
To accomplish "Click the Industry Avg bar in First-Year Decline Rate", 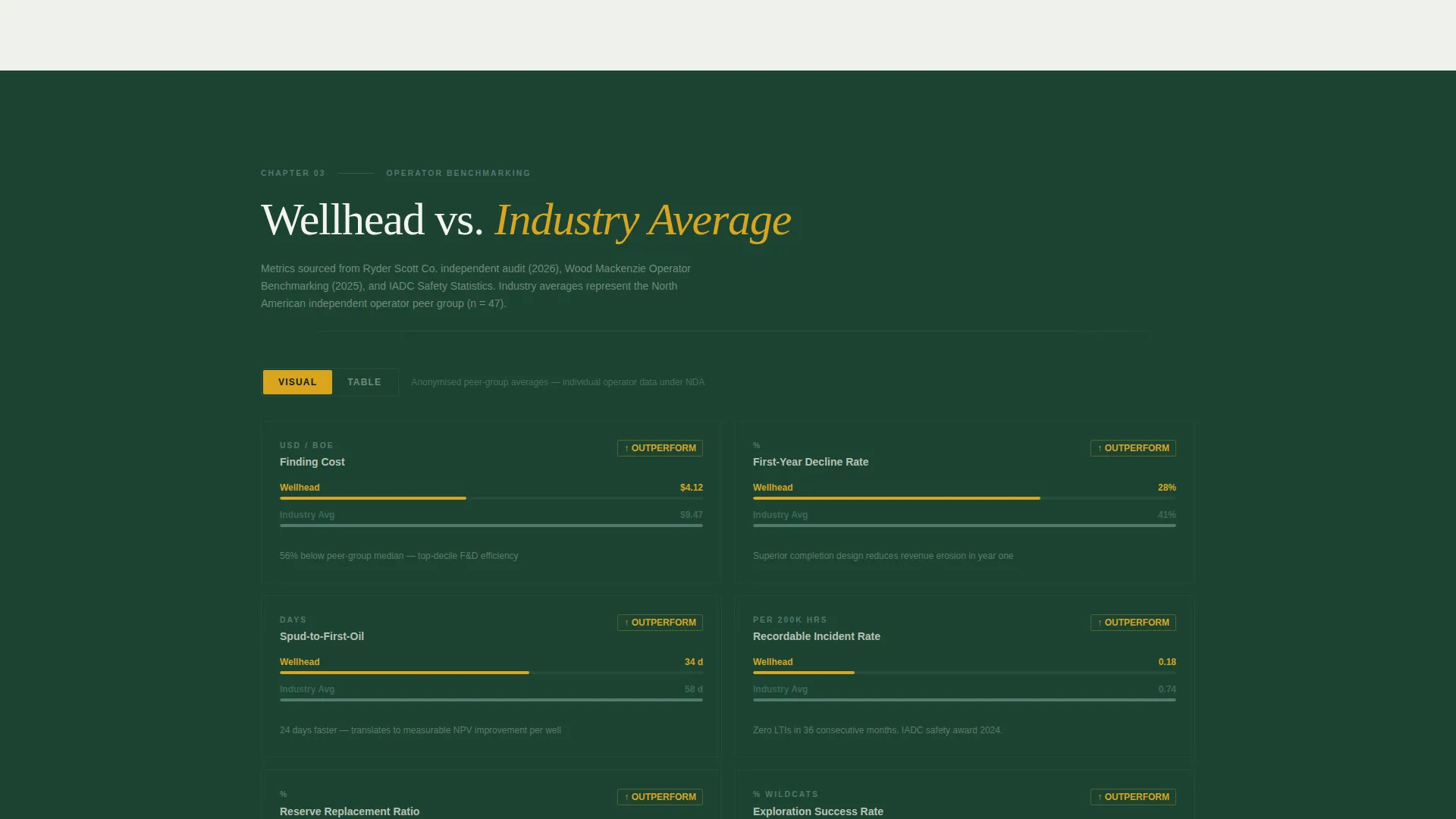I will (x=965, y=526).
